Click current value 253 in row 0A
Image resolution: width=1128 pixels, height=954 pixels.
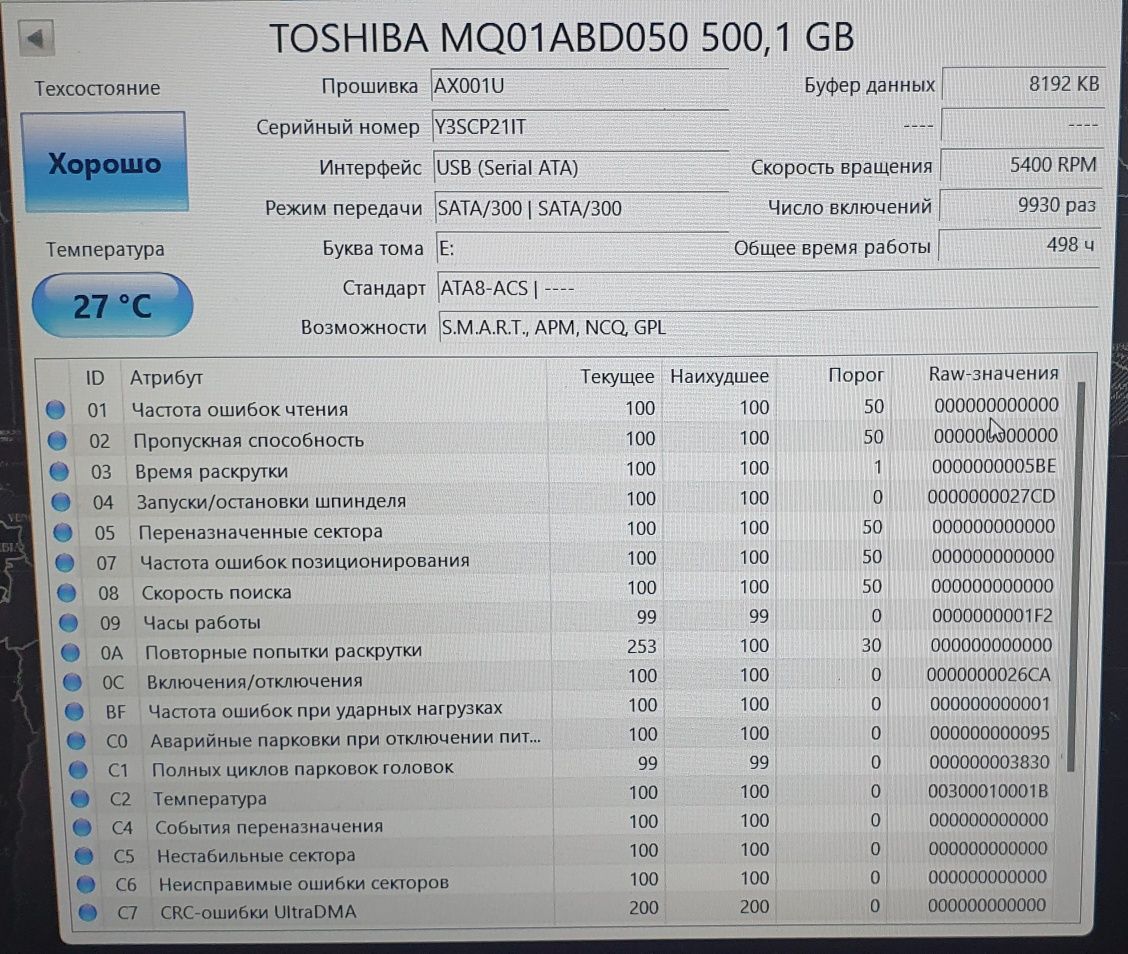[x=641, y=647]
